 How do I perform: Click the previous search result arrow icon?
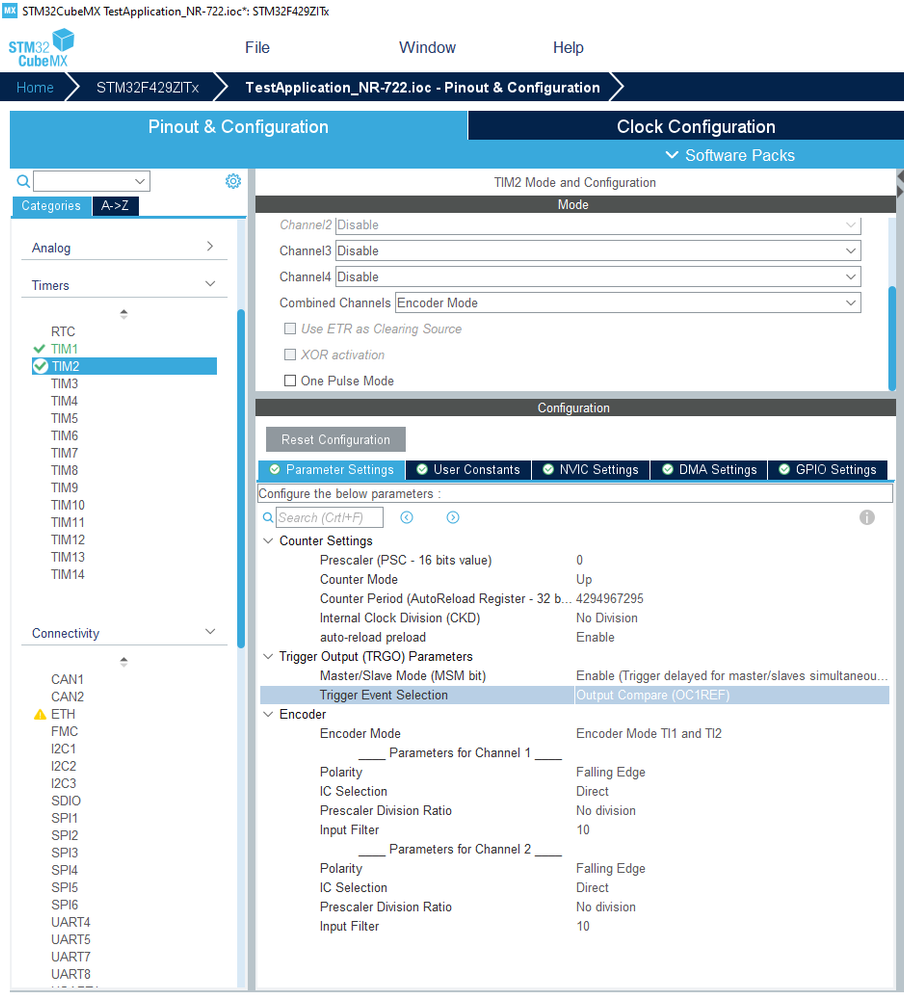(x=406, y=517)
